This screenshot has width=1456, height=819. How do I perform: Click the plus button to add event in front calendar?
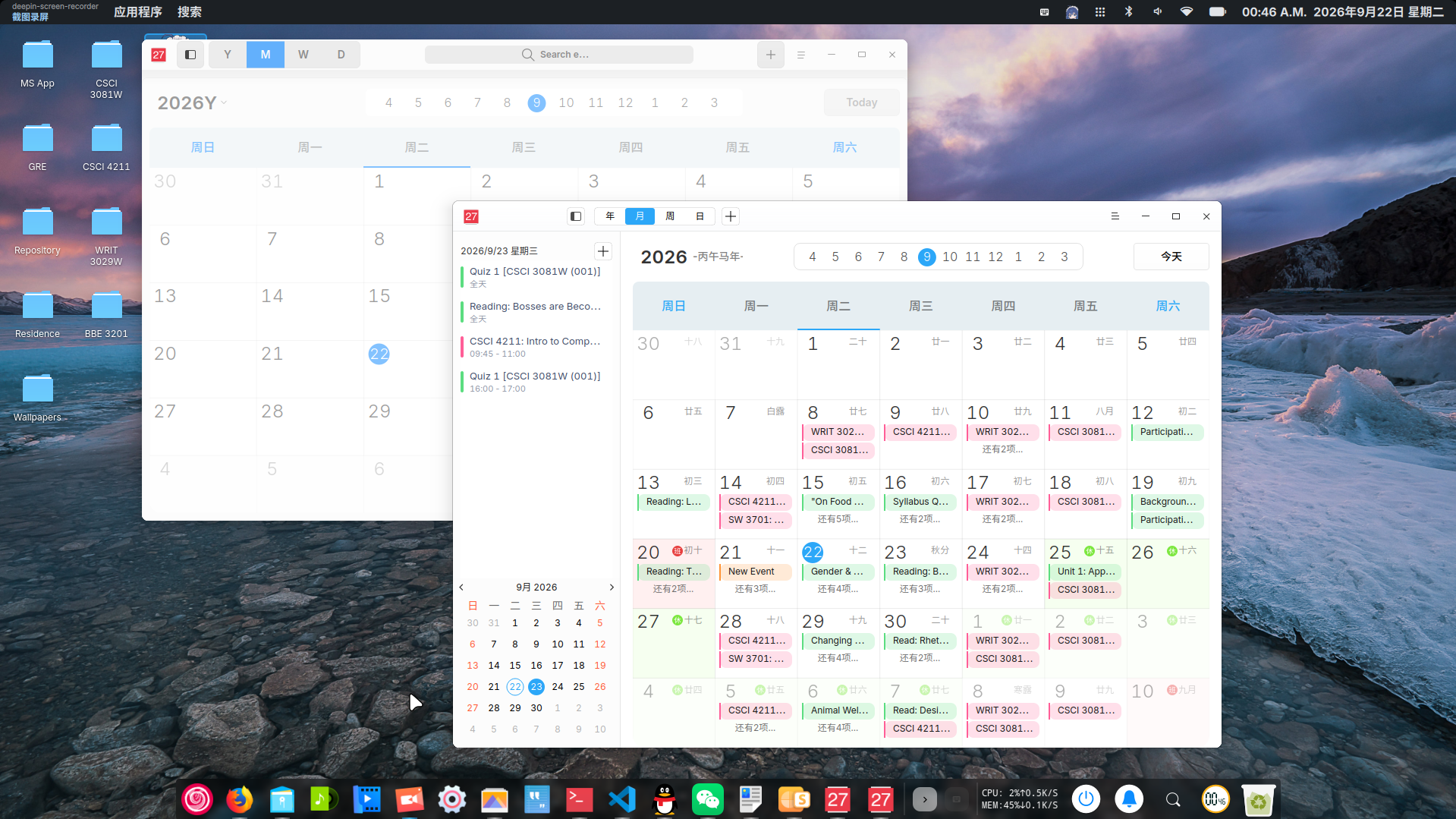tap(731, 216)
